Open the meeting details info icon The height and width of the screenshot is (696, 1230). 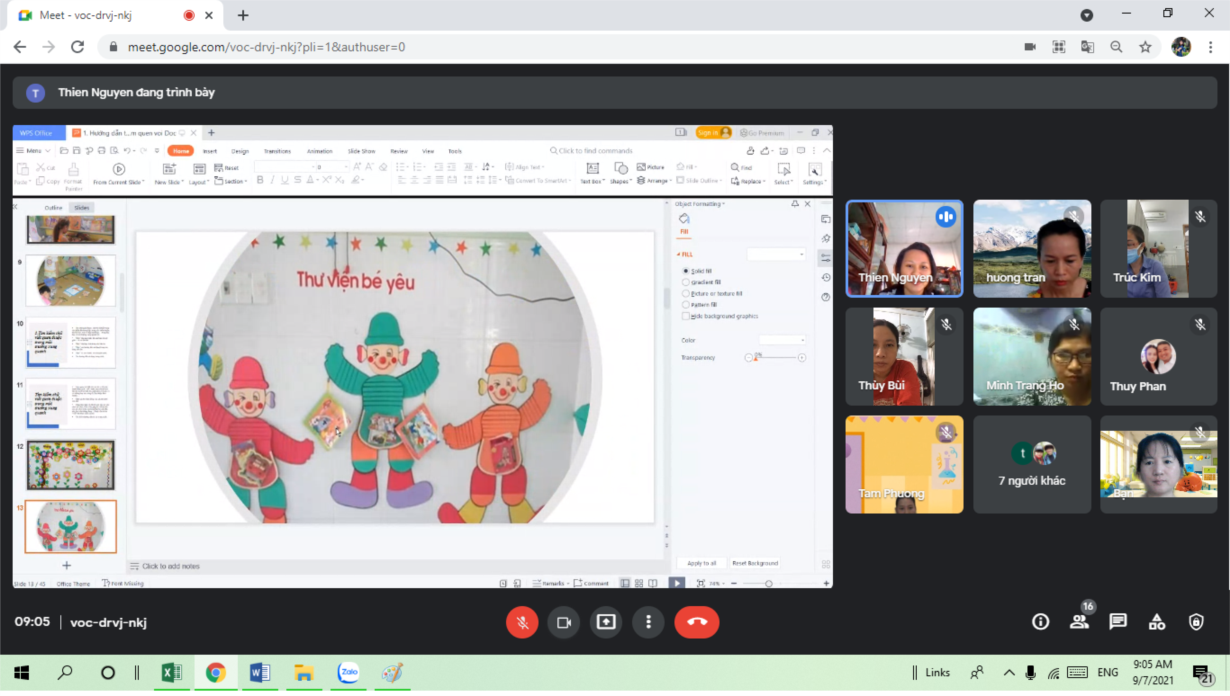(x=1041, y=622)
